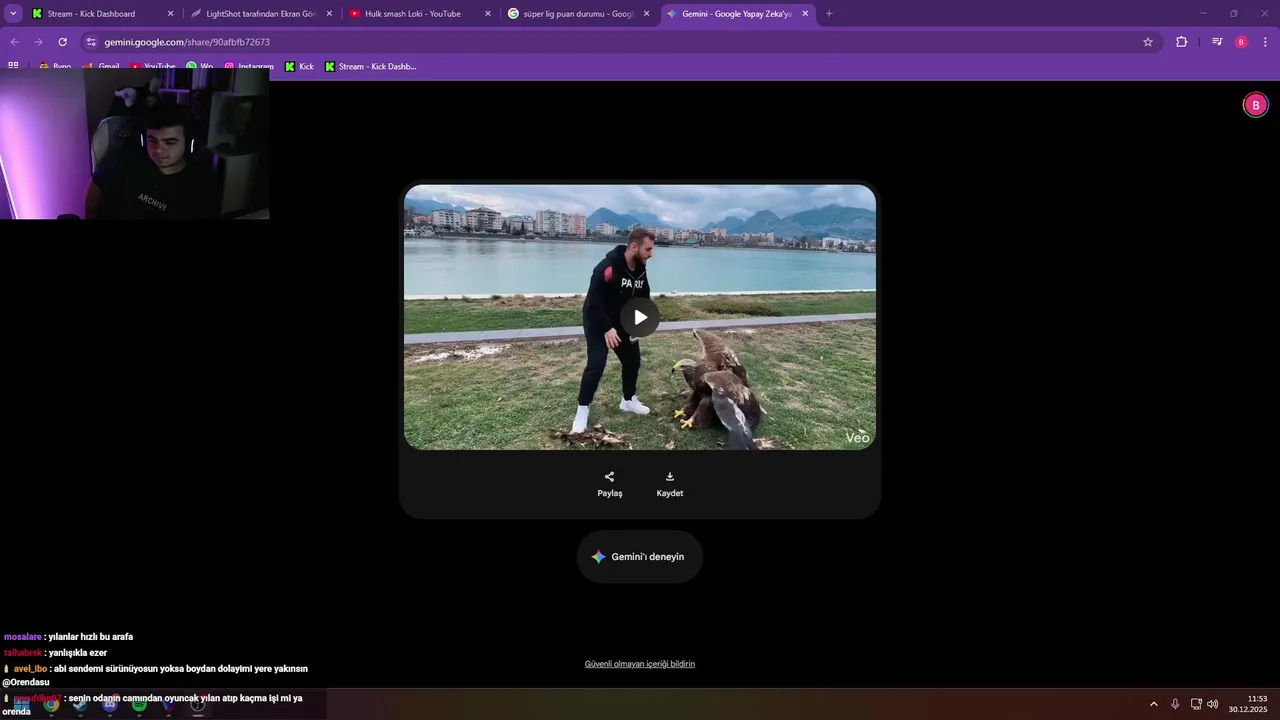
Task: Open the media controls icon in toolbar
Action: tap(1217, 42)
